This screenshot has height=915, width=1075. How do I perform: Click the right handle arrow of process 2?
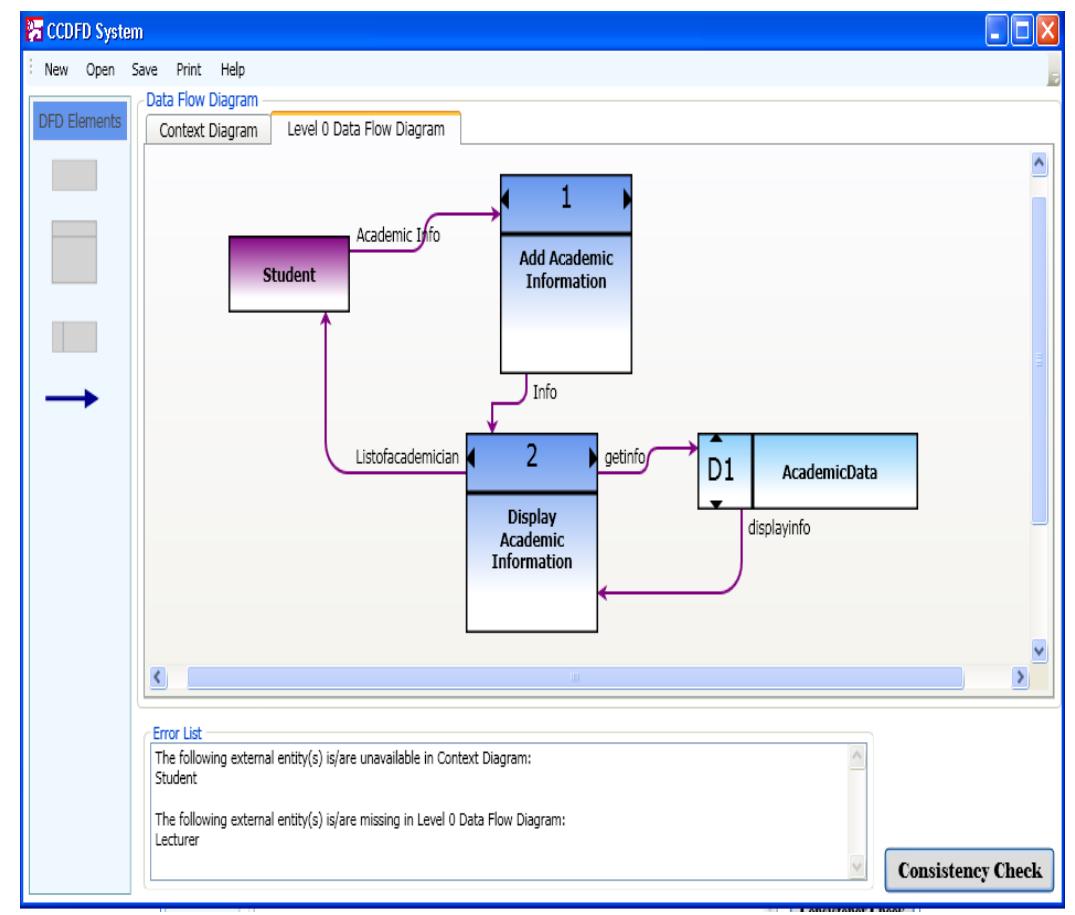593,457
